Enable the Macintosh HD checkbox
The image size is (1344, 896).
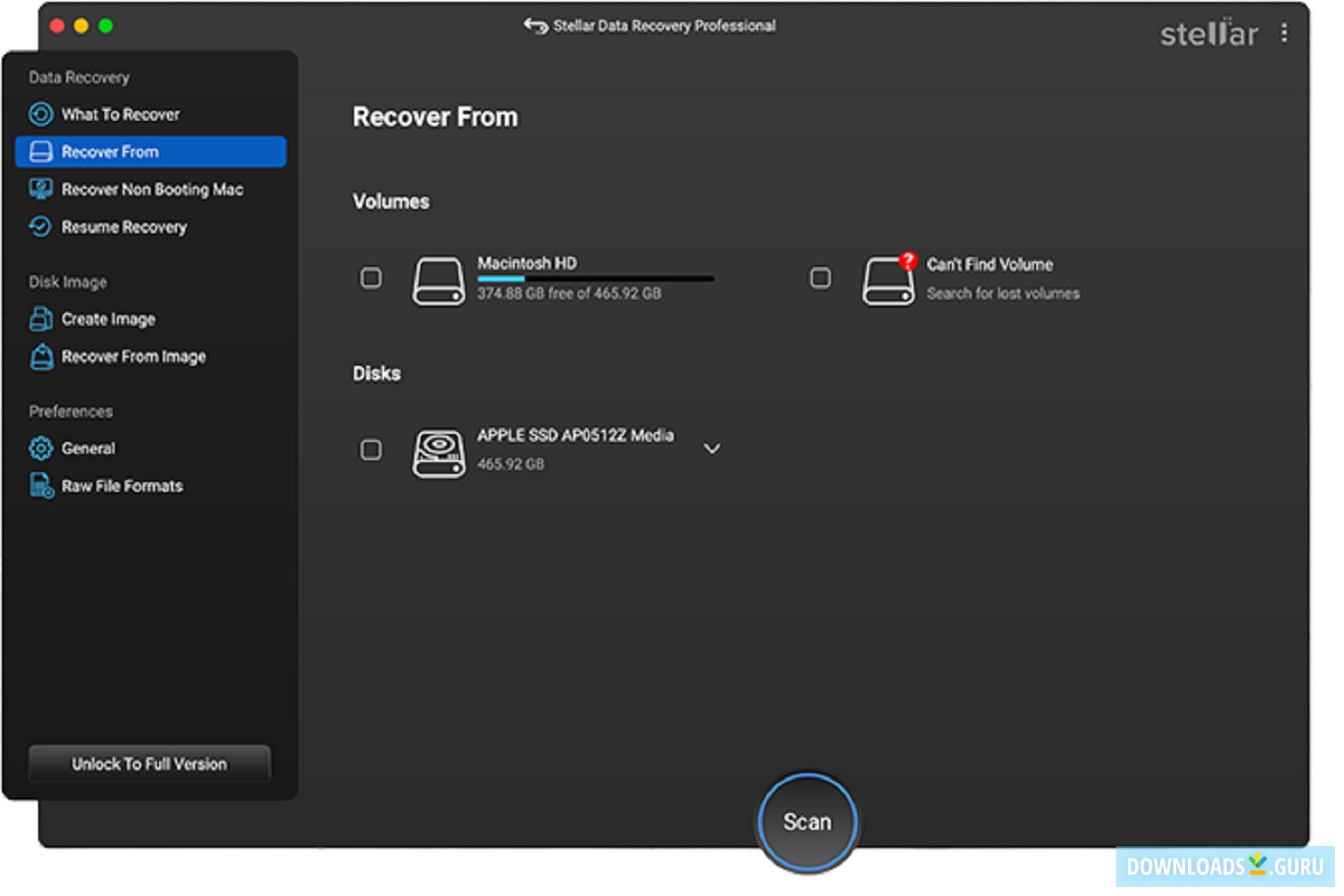[x=371, y=278]
